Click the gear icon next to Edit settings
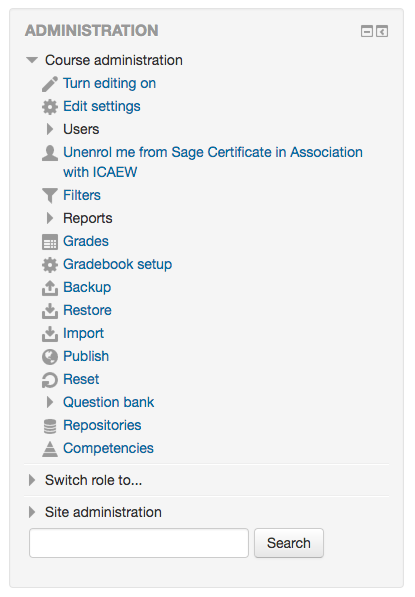Screen dimensions: 415x597 pos(50,107)
